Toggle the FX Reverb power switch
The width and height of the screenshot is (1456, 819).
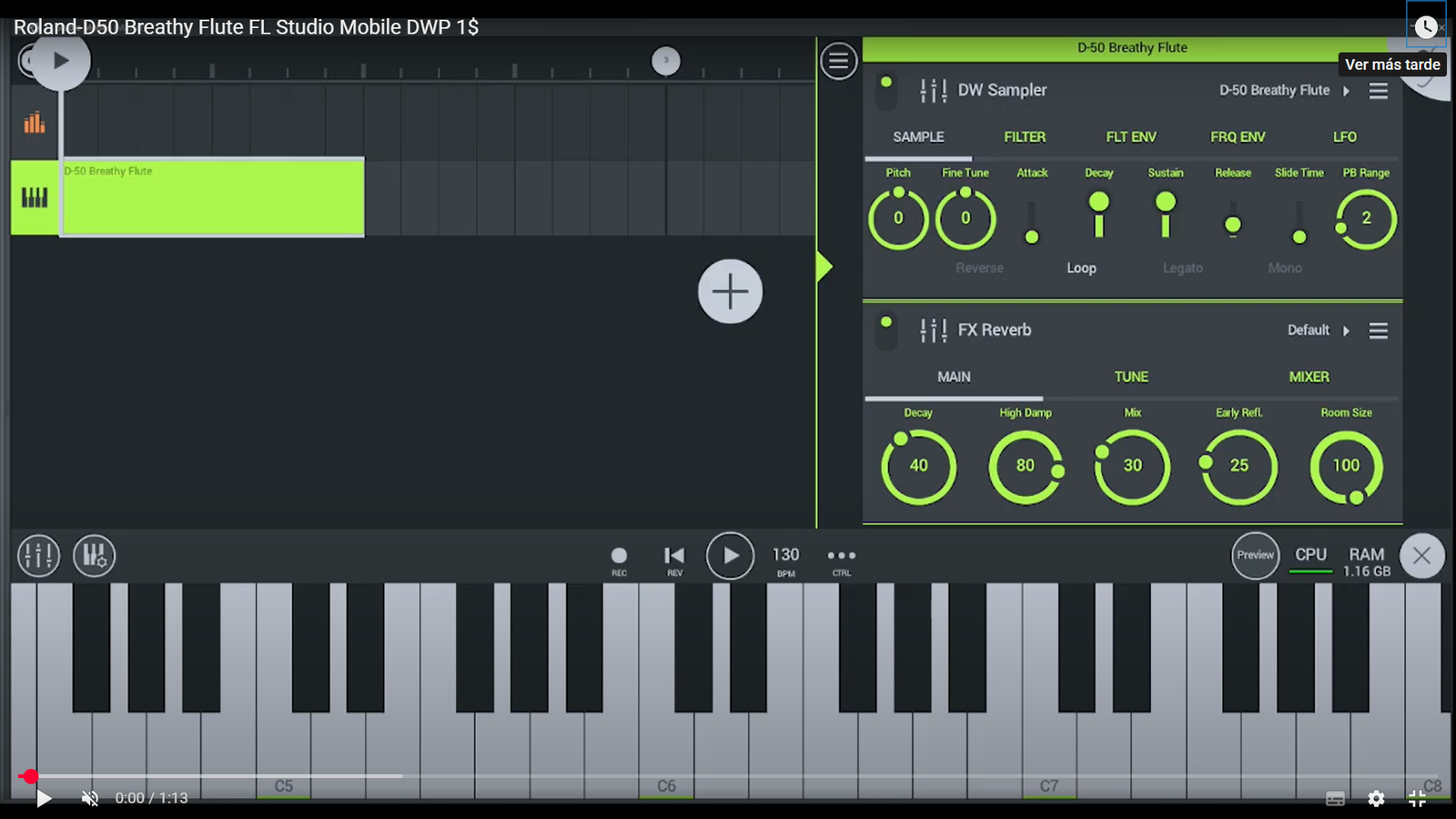point(885,331)
